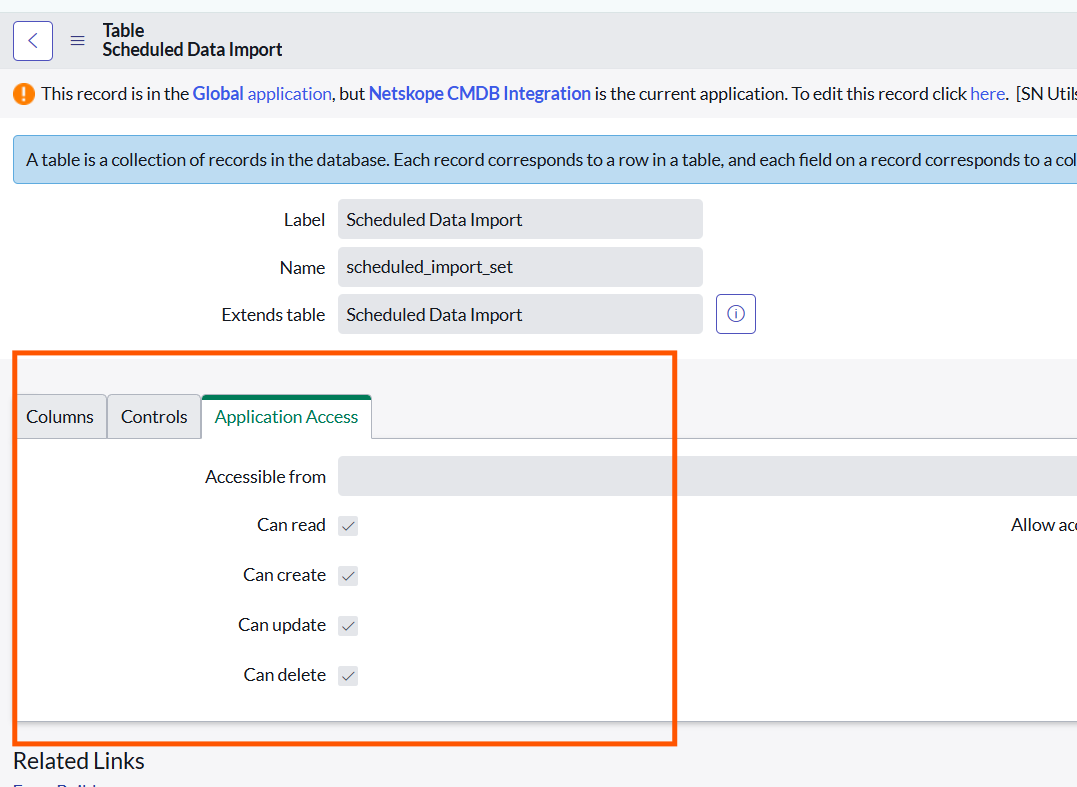Click the Related Links heading
1077x787 pixels.
click(x=79, y=761)
